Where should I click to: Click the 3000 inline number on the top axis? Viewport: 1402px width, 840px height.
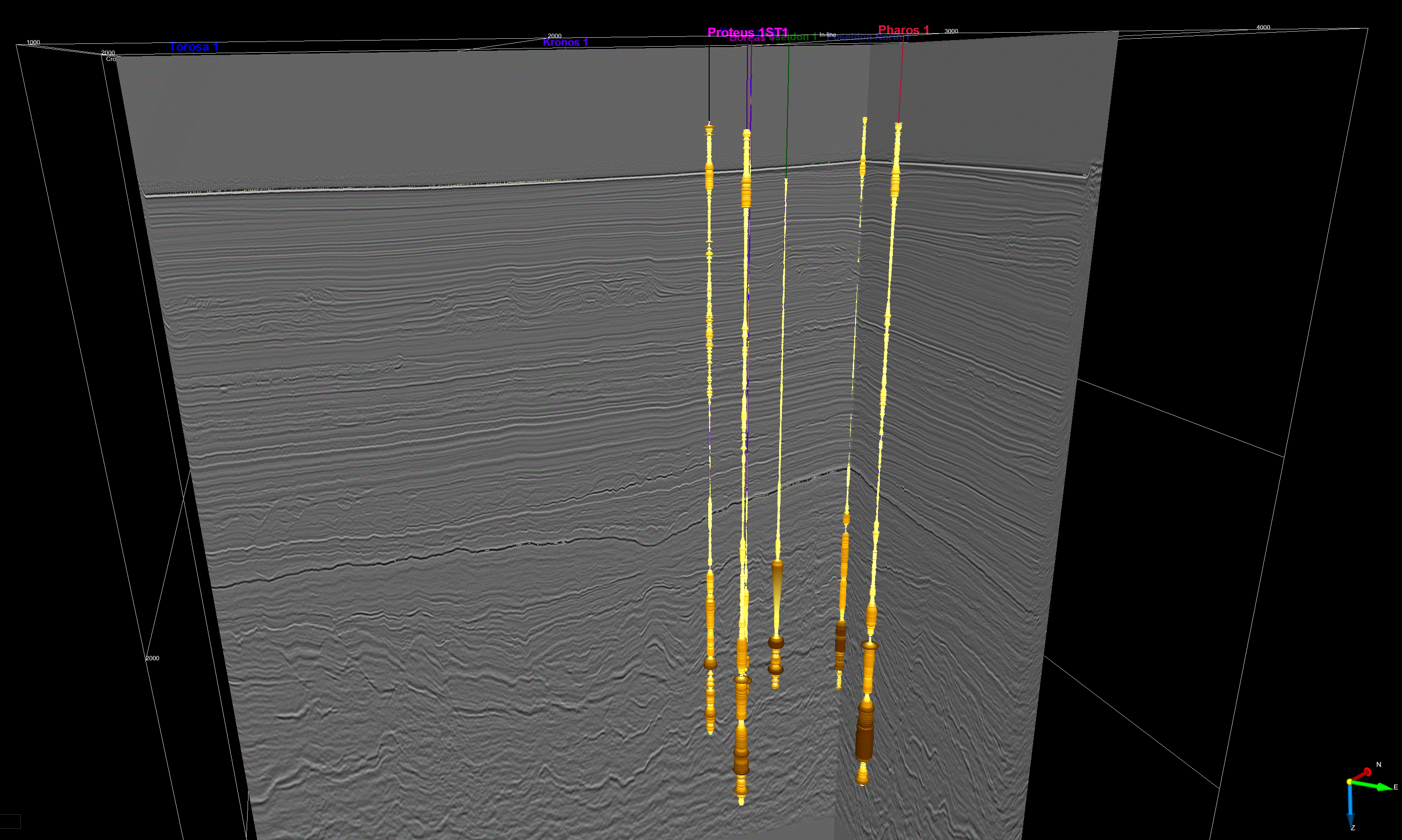tap(951, 31)
